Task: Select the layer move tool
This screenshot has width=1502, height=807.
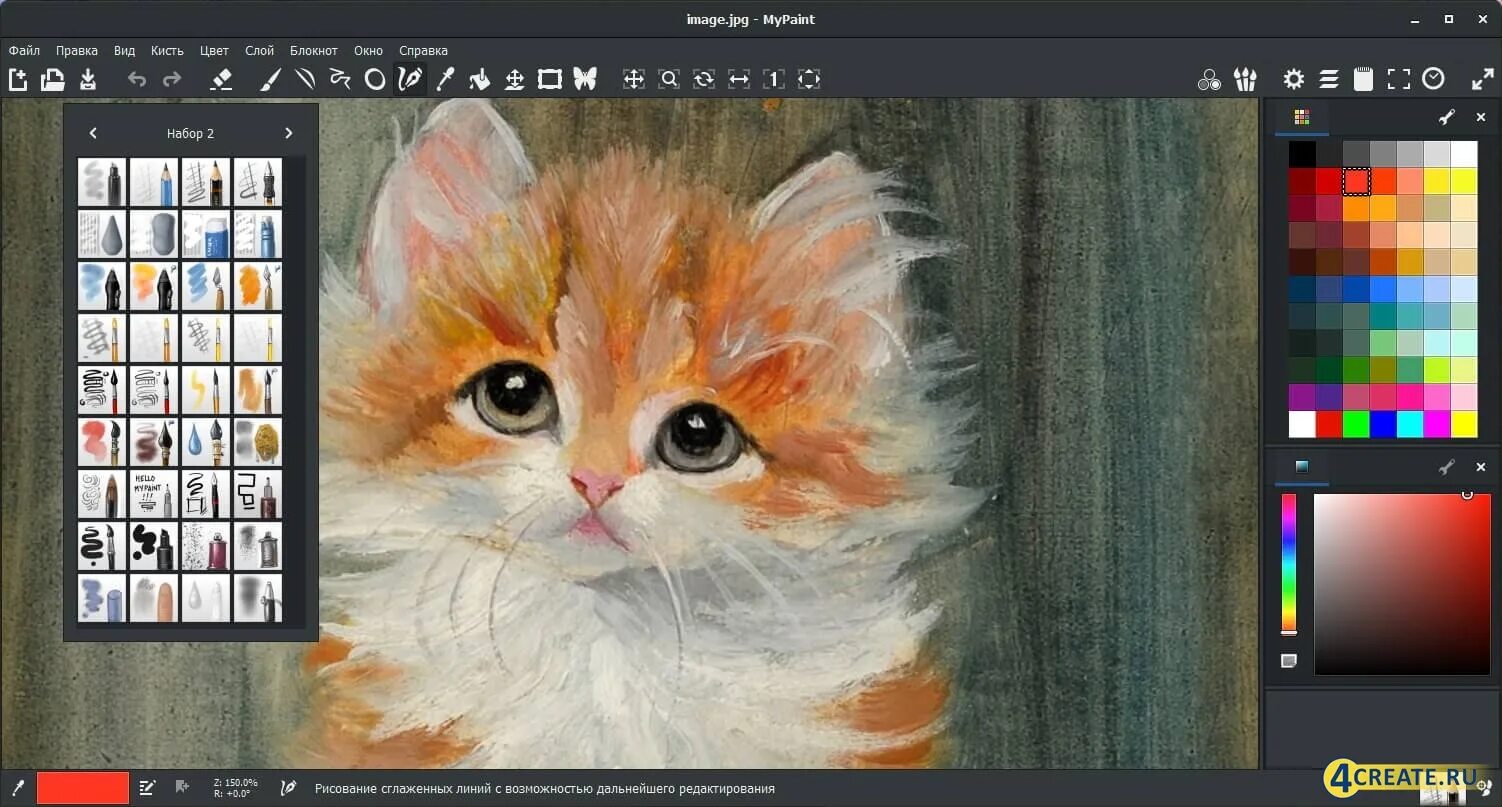Action: click(x=515, y=79)
